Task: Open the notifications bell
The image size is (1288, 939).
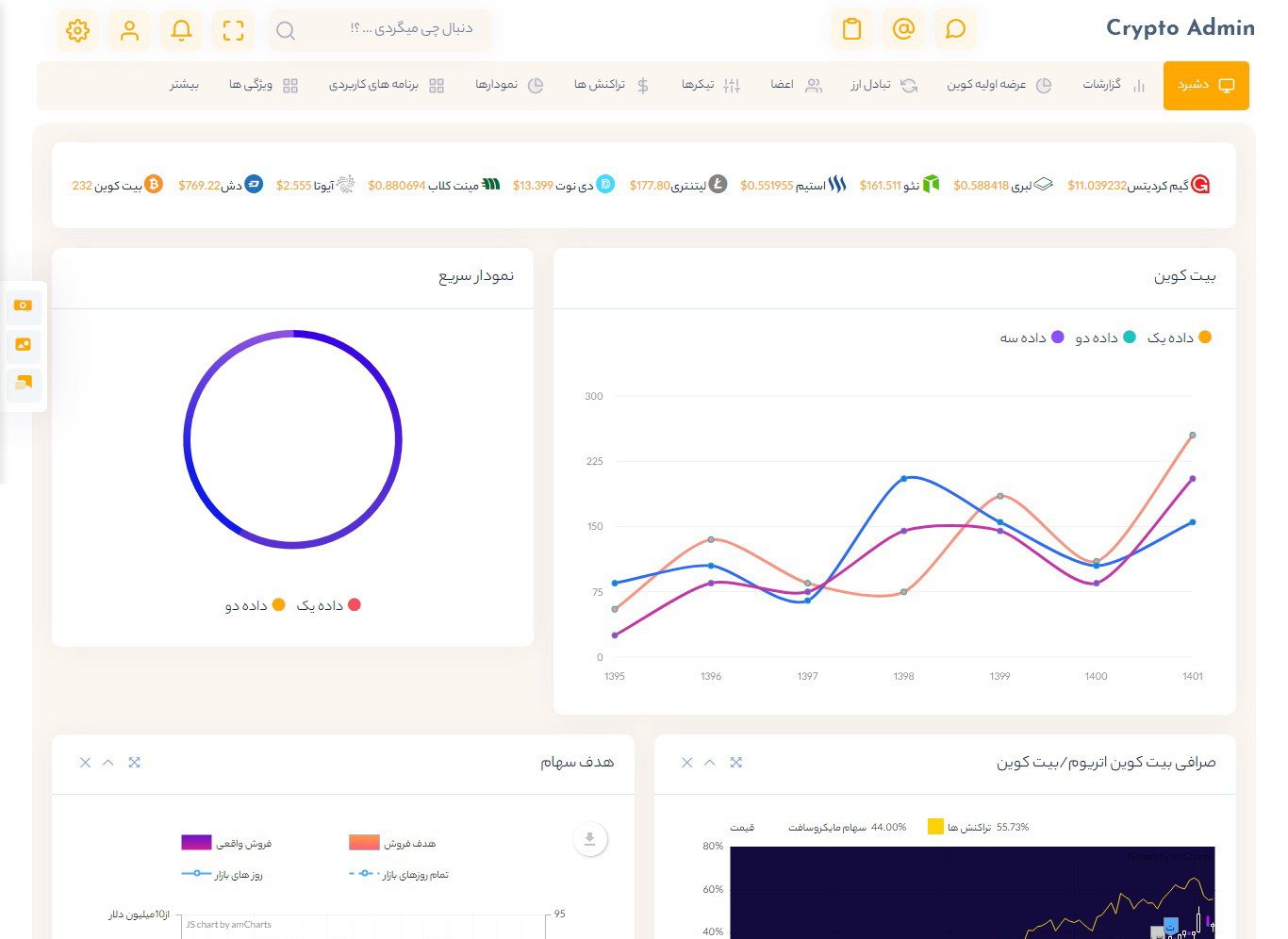Action: (x=182, y=30)
